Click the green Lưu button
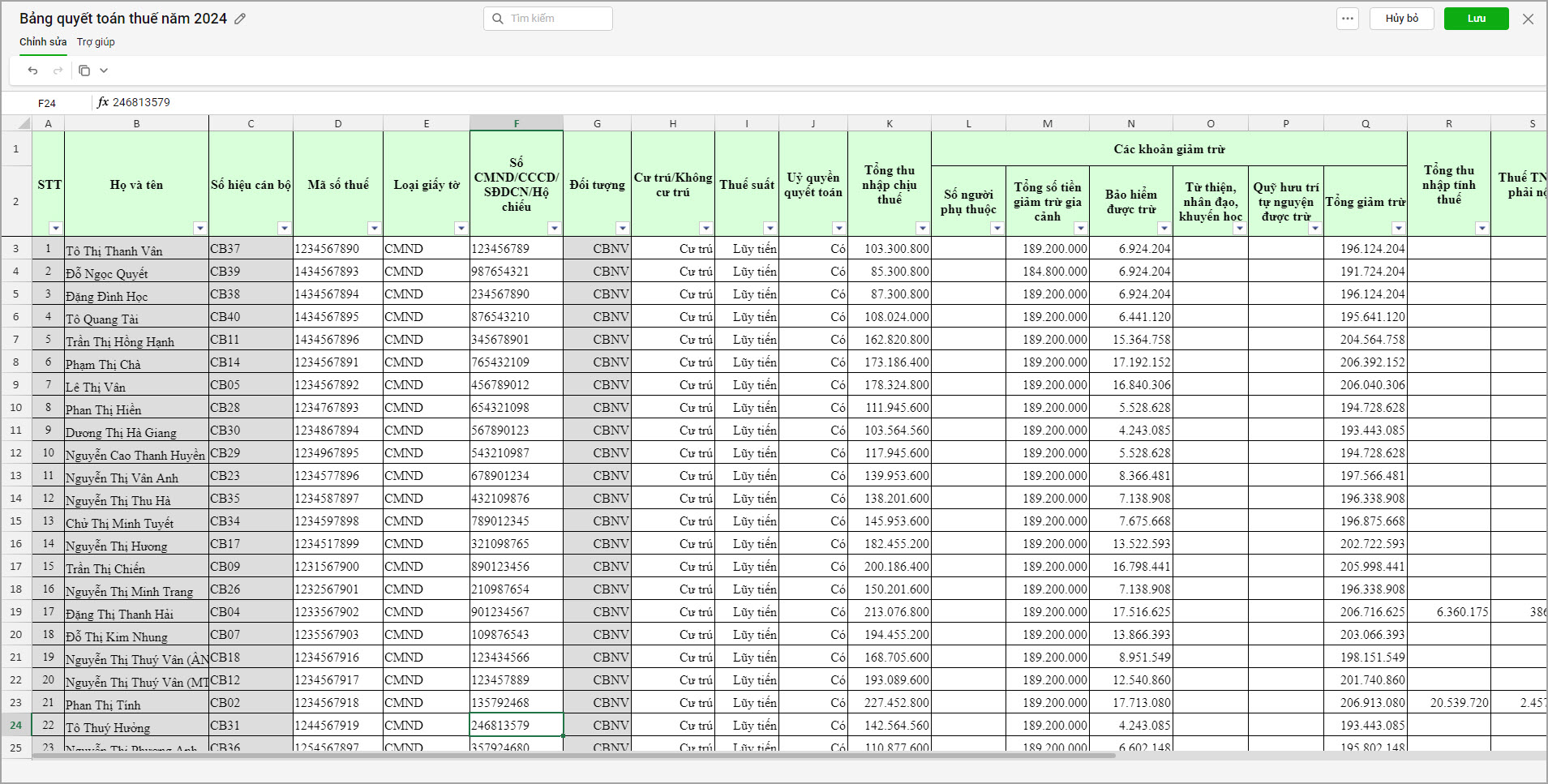The height and width of the screenshot is (784, 1548). (1476, 19)
